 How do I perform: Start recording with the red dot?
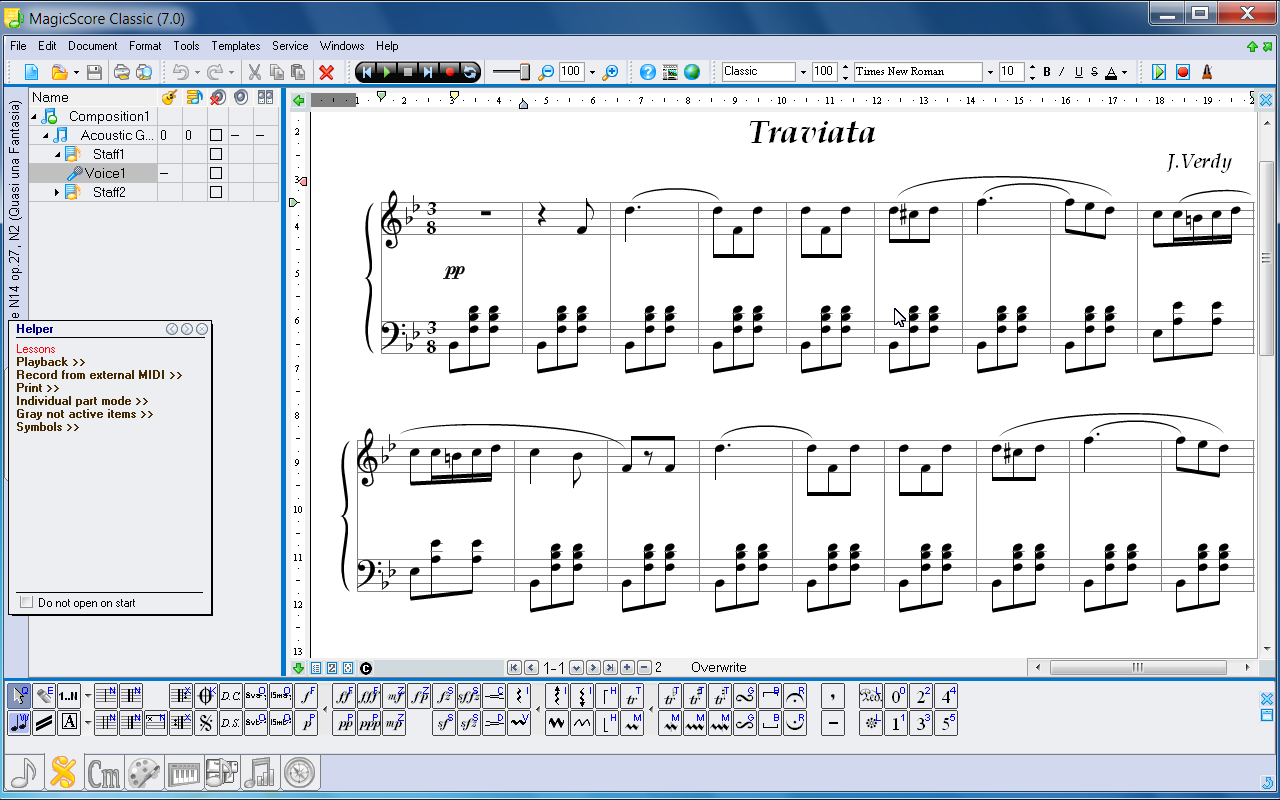(x=450, y=72)
